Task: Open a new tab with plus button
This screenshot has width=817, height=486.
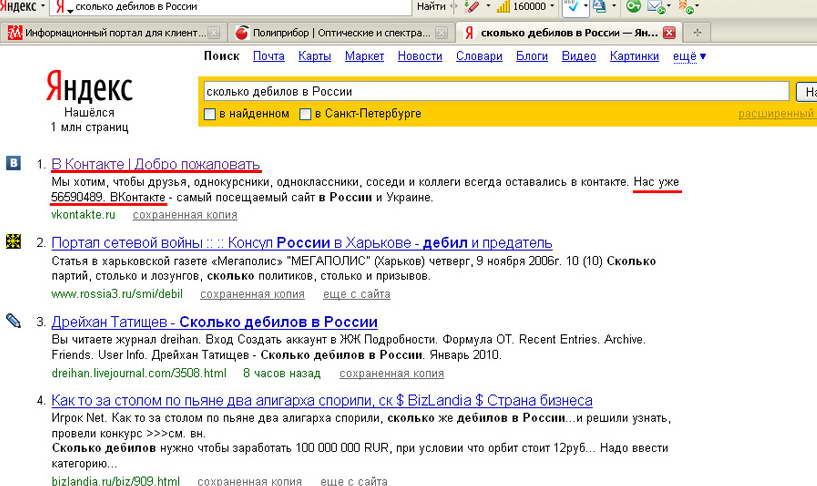Action: (697, 33)
